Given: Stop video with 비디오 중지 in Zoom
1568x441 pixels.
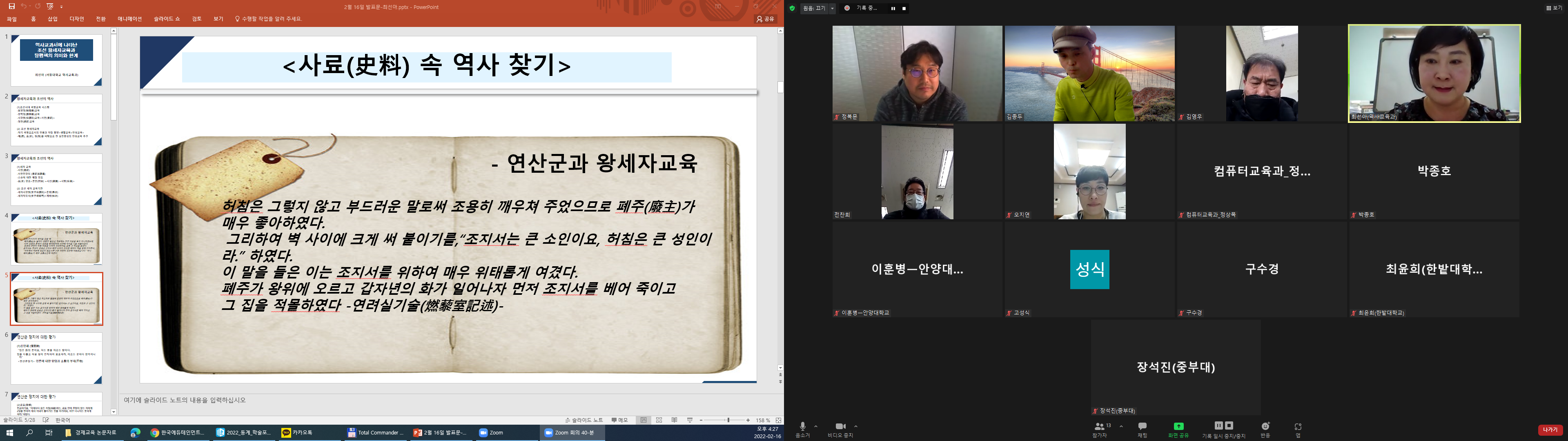Looking at the screenshot, I should [841, 430].
